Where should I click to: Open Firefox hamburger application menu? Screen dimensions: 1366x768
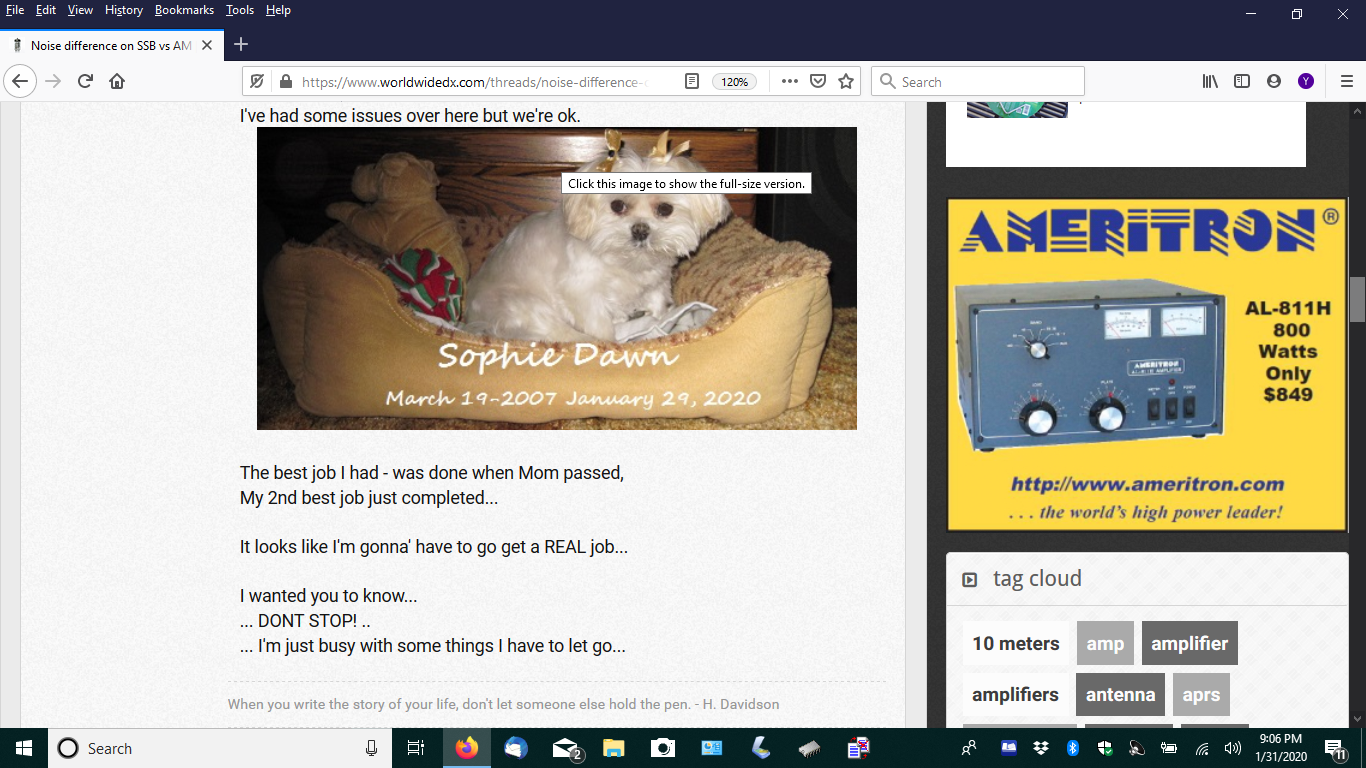pos(1345,82)
